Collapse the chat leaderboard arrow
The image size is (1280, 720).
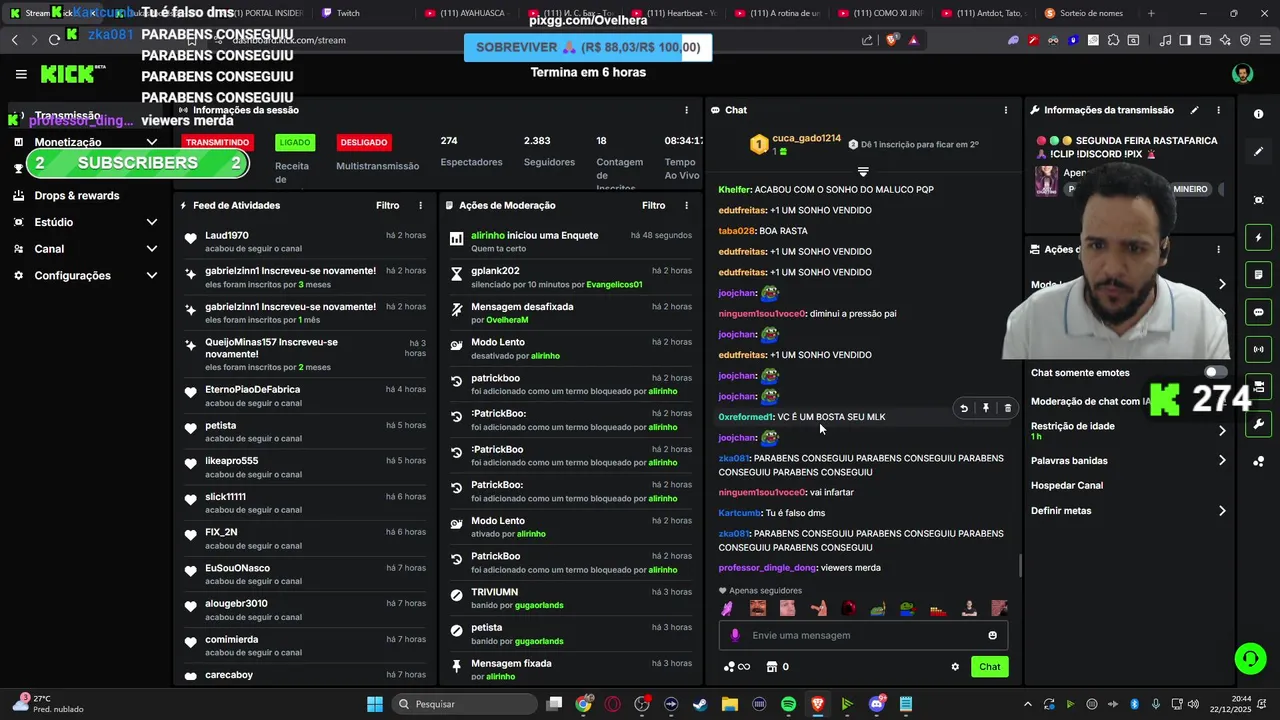coord(863,172)
